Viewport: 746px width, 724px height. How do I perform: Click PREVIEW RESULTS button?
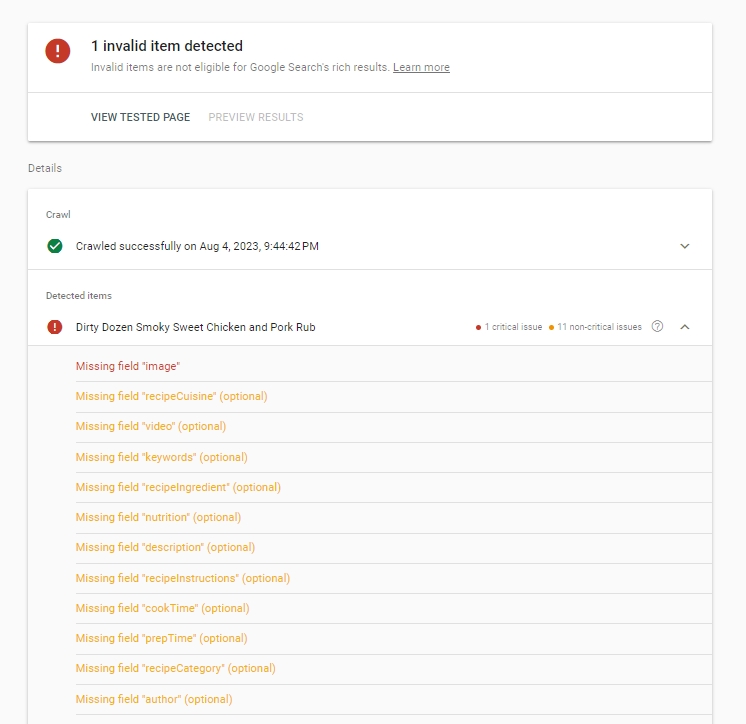(x=256, y=117)
